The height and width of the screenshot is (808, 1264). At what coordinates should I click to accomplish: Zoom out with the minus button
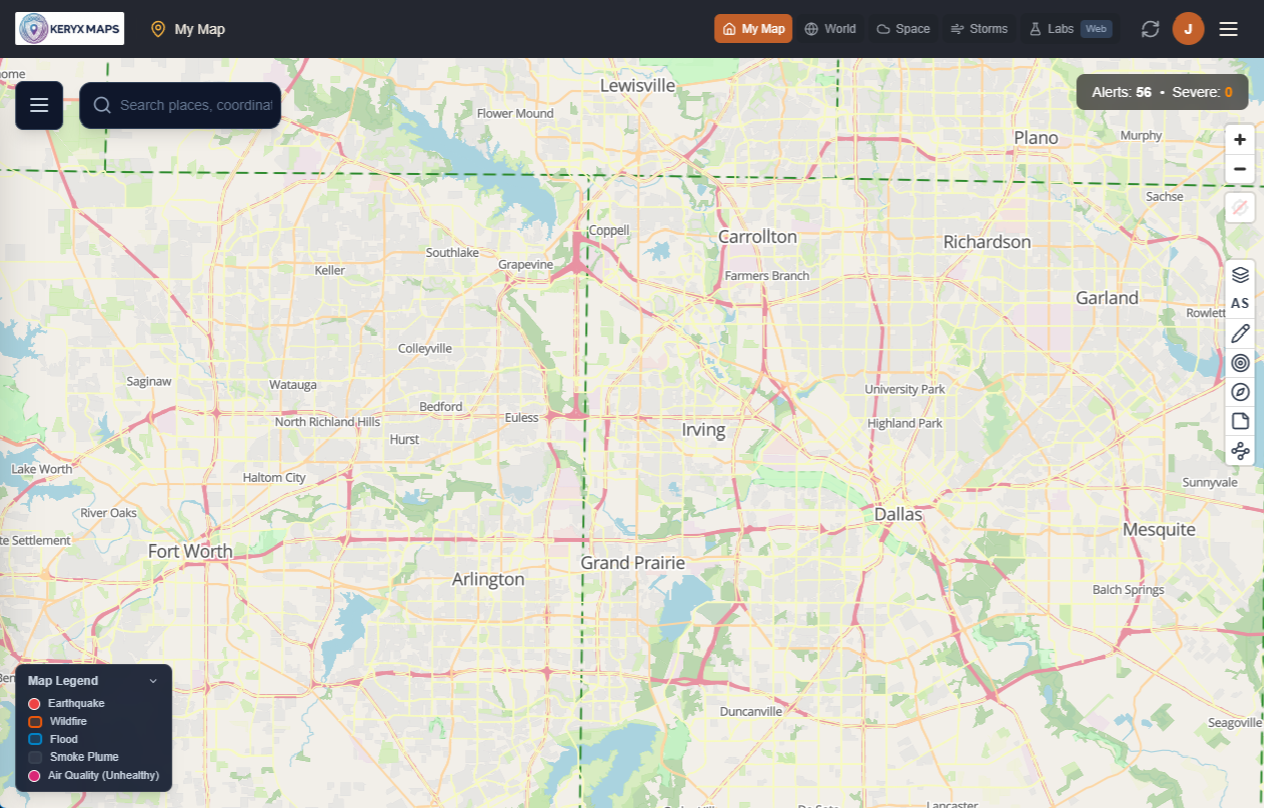[1240, 169]
